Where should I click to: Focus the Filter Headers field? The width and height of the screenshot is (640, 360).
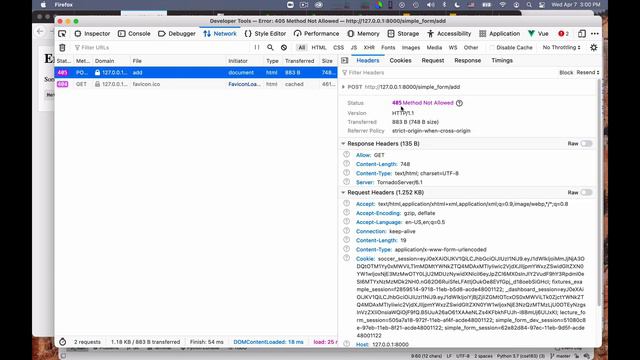pos(447,73)
